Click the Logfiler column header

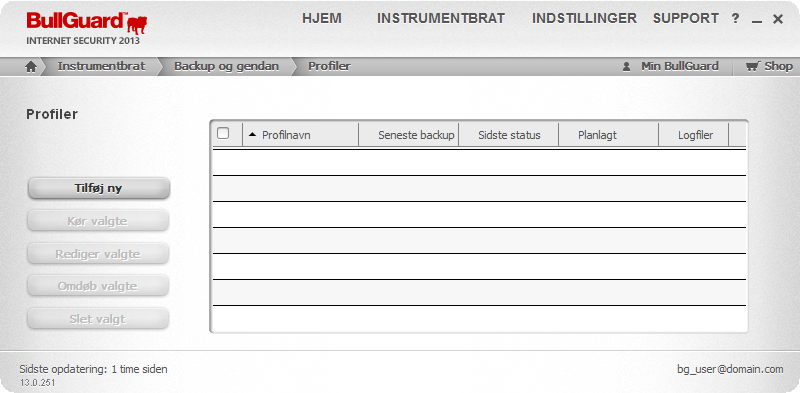pos(694,135)
